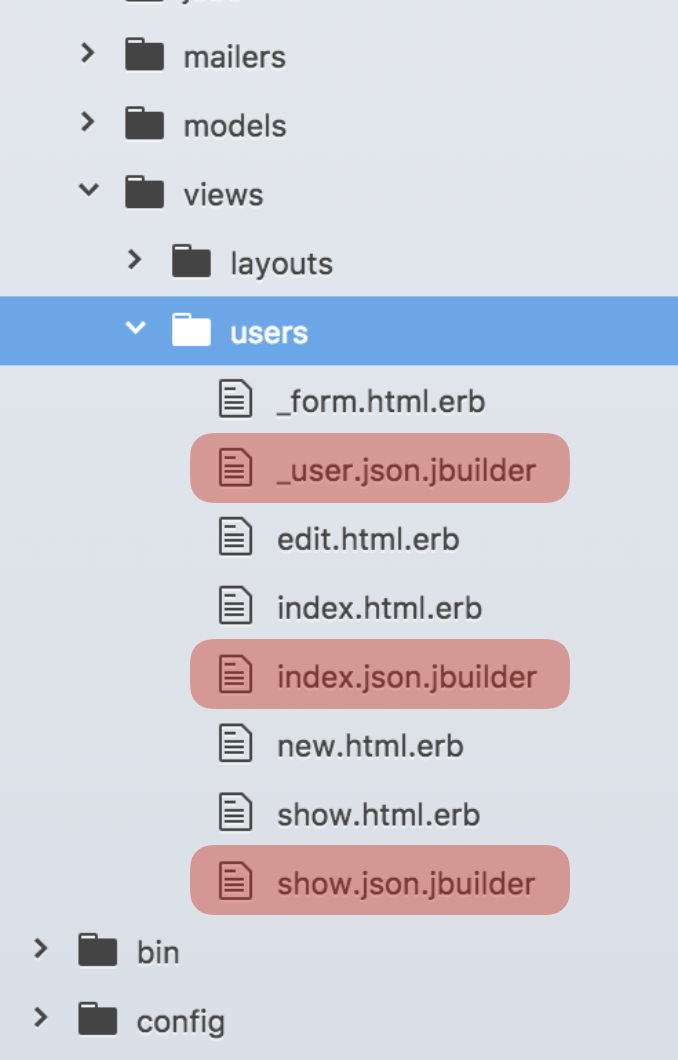Click the bin folder icon
678x1060 pixels.
[98, 951]
